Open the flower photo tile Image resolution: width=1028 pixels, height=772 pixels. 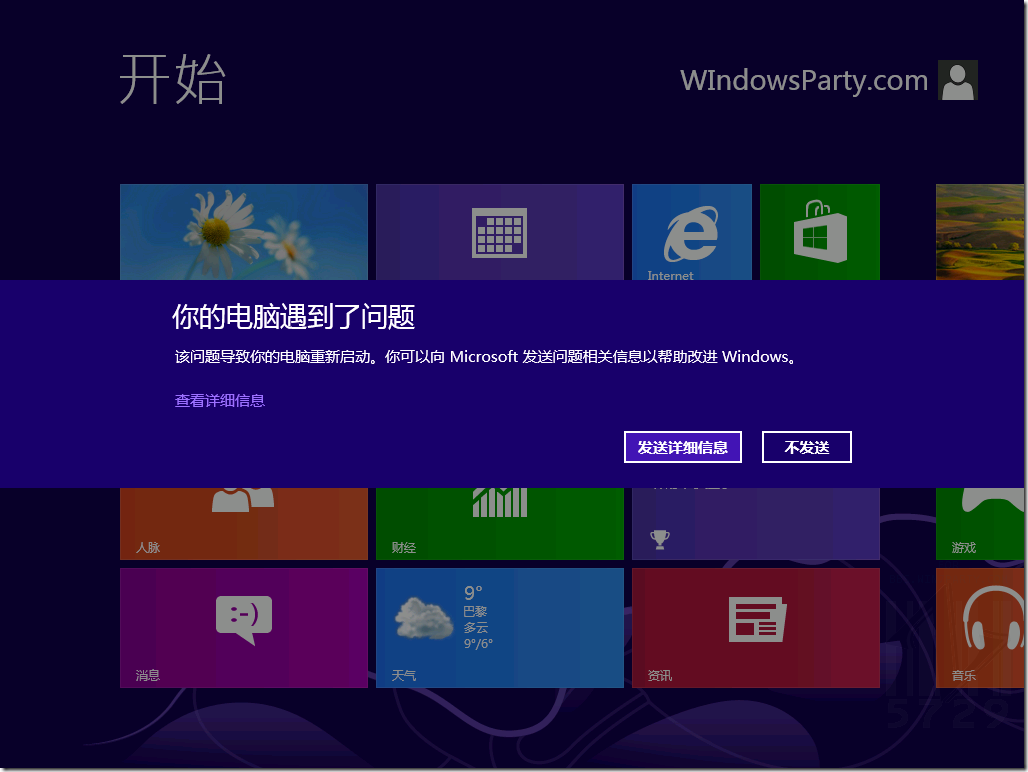click(243, 232)
